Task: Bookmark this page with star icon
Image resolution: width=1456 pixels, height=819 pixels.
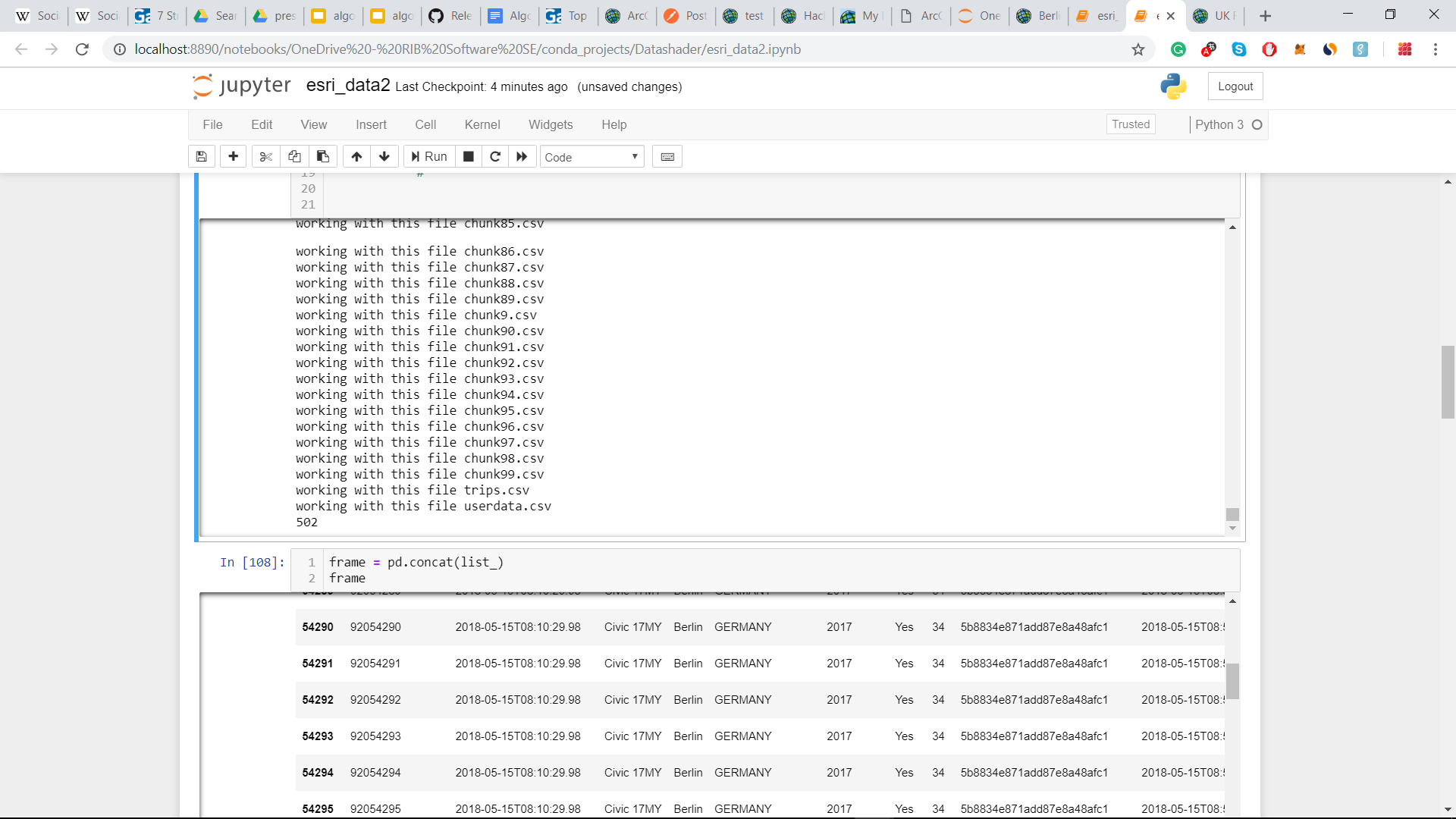Action: click(1138, 49)
